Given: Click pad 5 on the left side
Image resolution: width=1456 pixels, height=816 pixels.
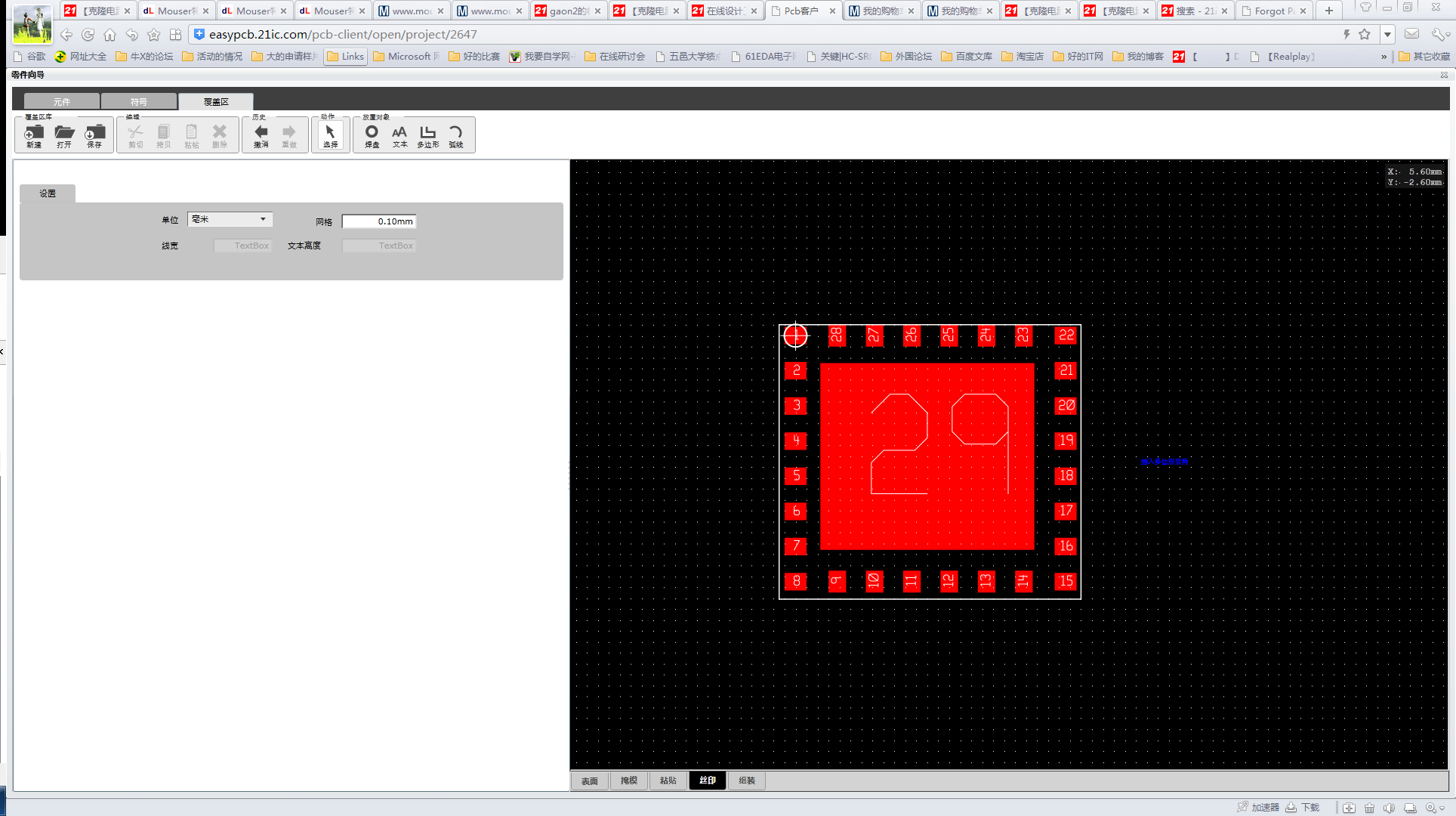Looking at the screenshot, I should [796, 476].
